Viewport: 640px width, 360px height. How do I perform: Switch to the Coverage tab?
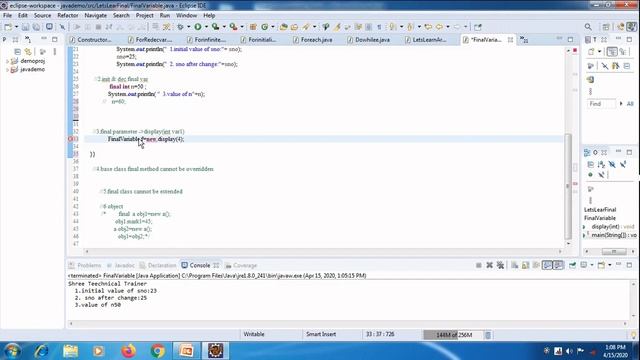click(x=241, y=265)
